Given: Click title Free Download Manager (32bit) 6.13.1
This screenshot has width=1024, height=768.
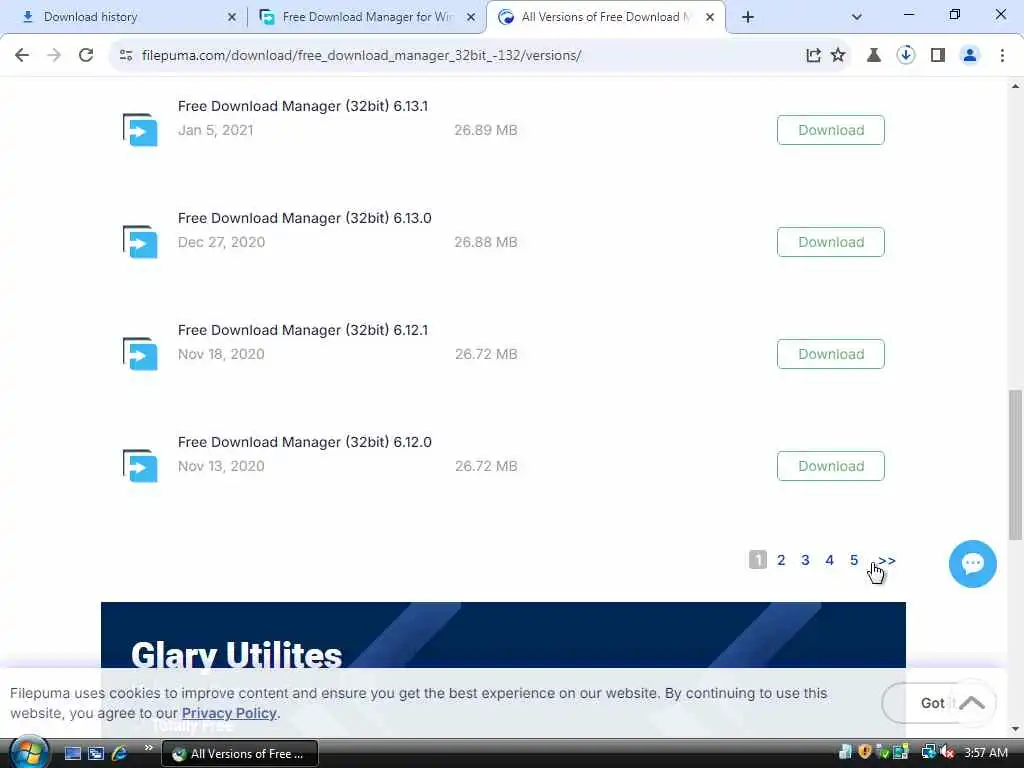Looking at the screenshot, I should pos(303,106).
